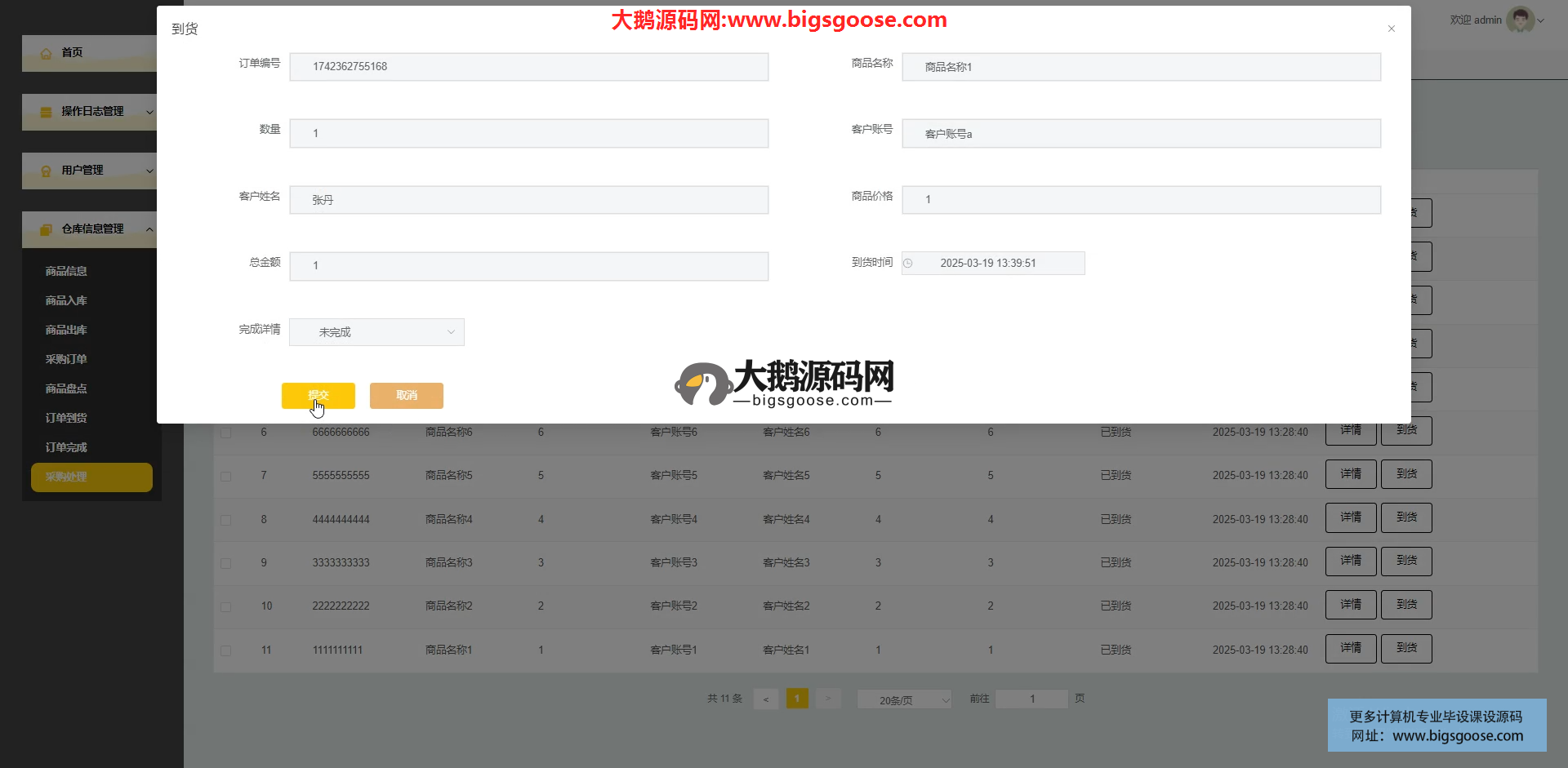Click the 仓库信息管理 sidebar icon
Image resolution: width=1568 pixels, height=768 pixels.
pyautogui.click(x=47, y=229)
